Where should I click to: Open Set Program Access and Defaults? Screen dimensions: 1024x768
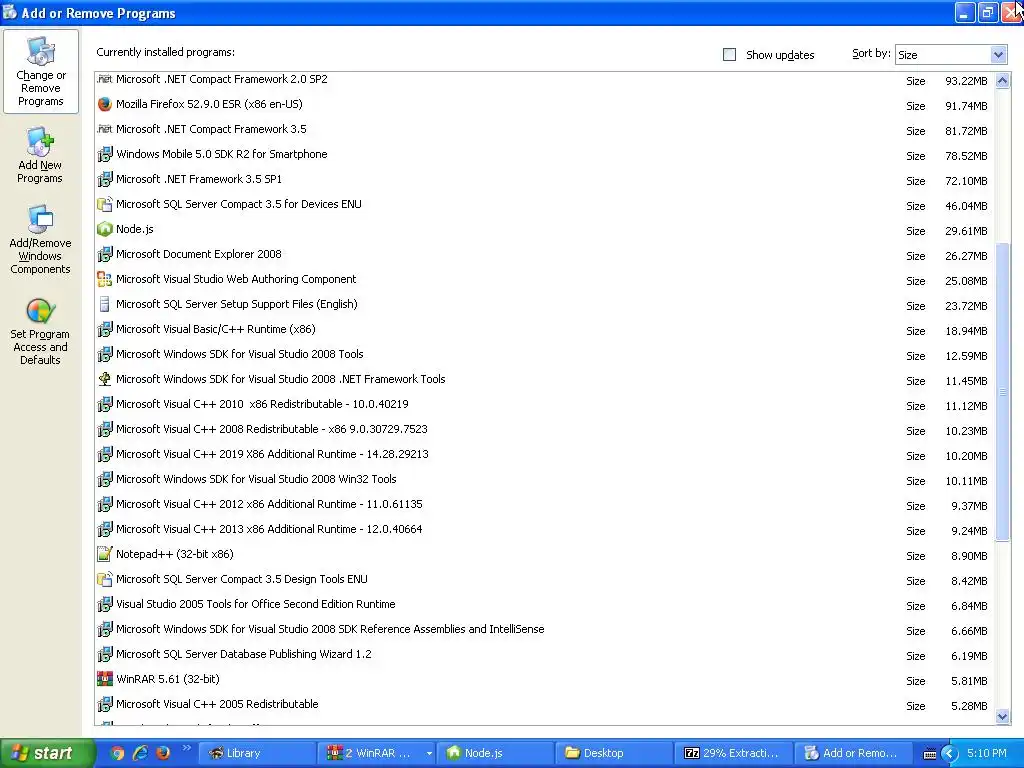[40, 331]
